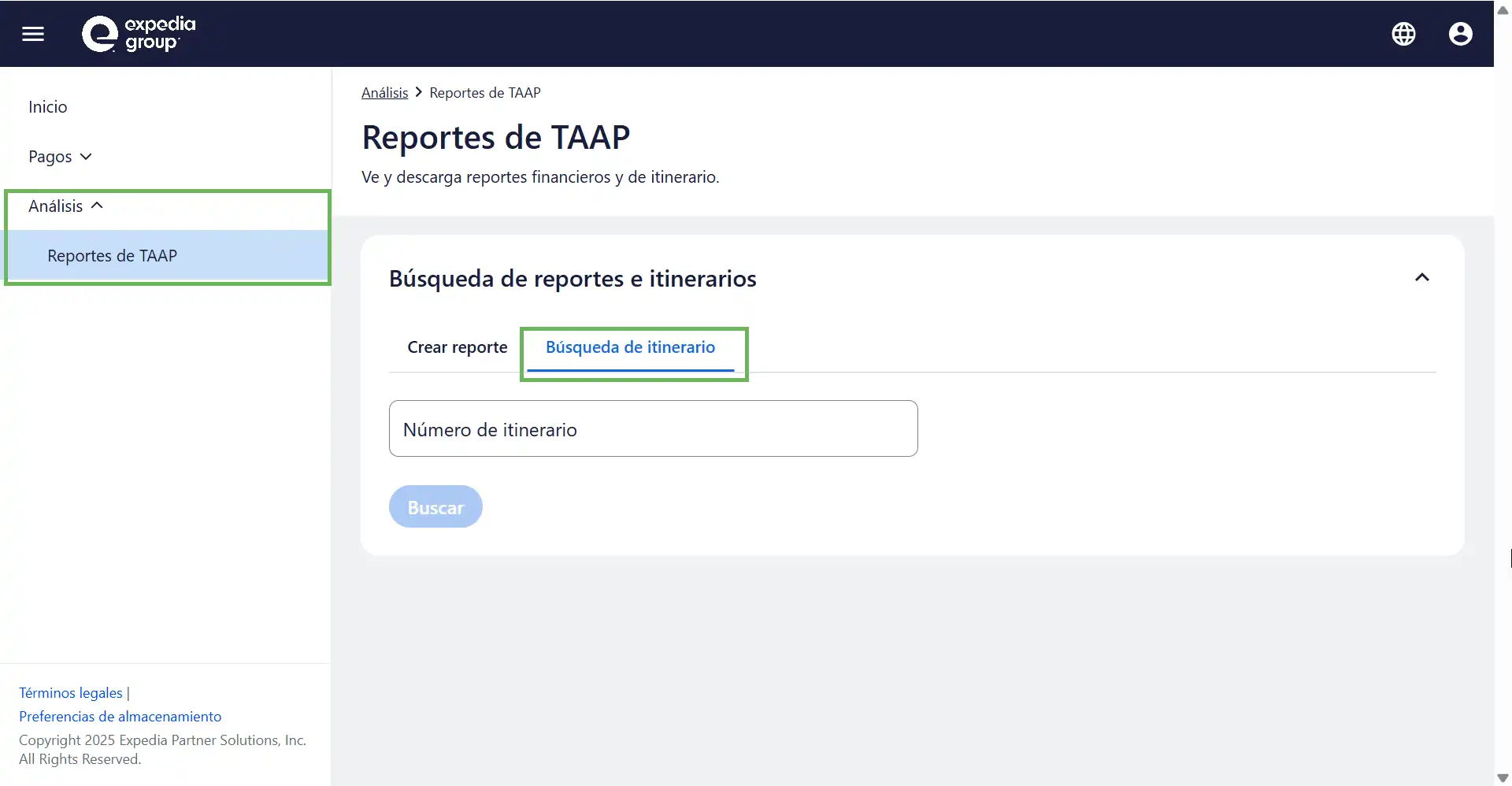
Task: Click Reportes de TAAP breadcrumb text
Action: coord(484,93)
